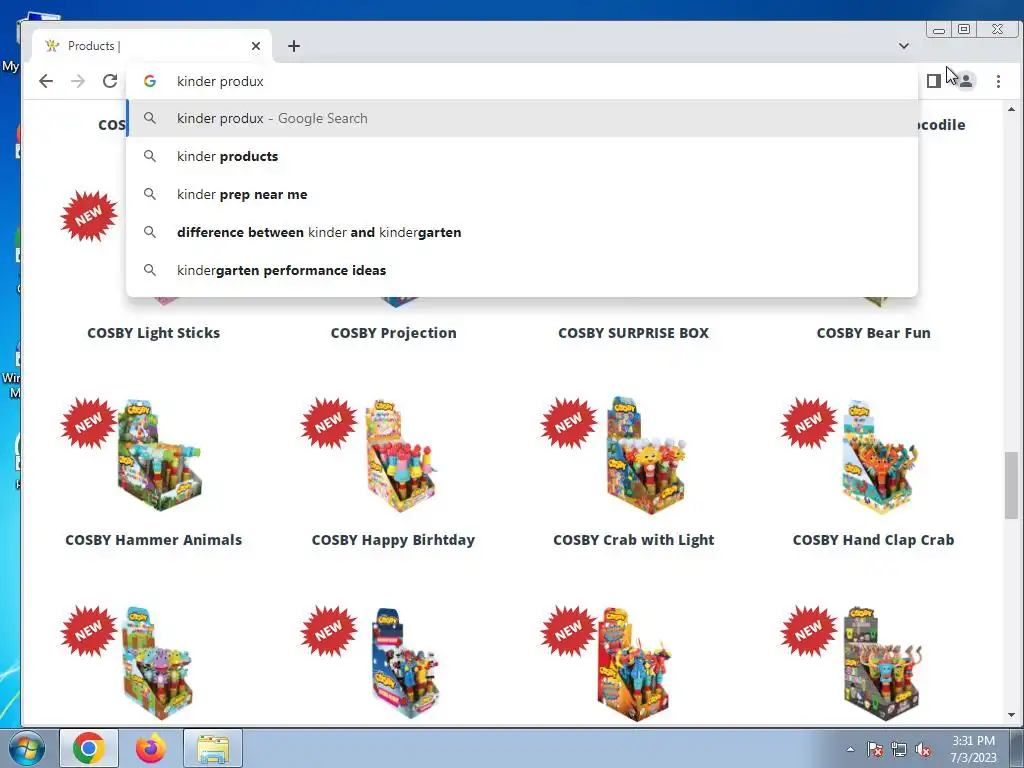Open the tab search dropdown chevron
Viewport: 1024px width, 768px height.
pyautogui.click(x=904, y=46)
